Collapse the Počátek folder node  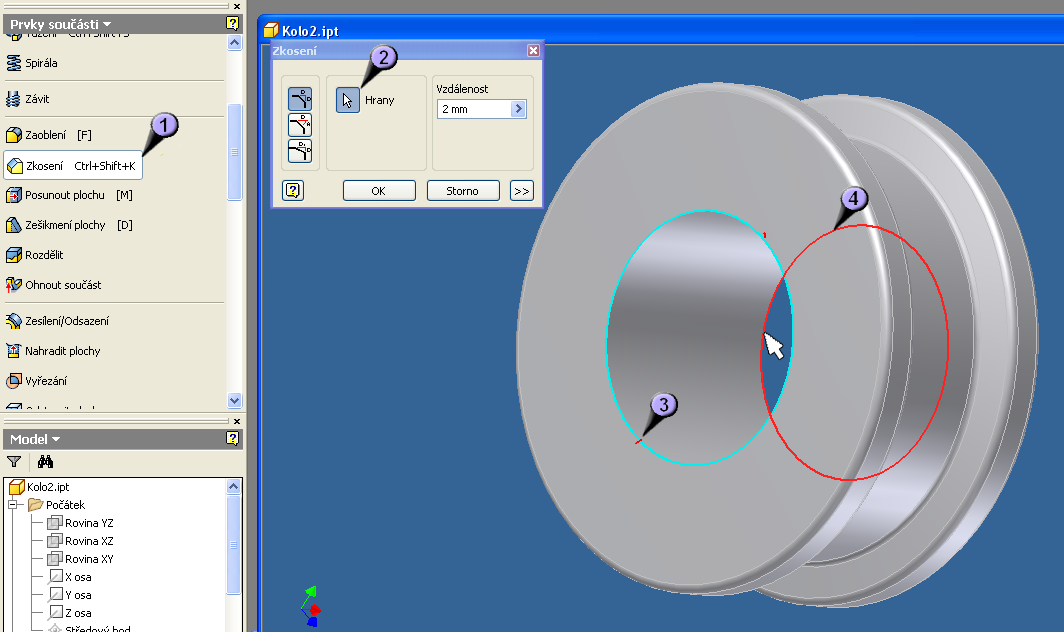pos(12,504)
